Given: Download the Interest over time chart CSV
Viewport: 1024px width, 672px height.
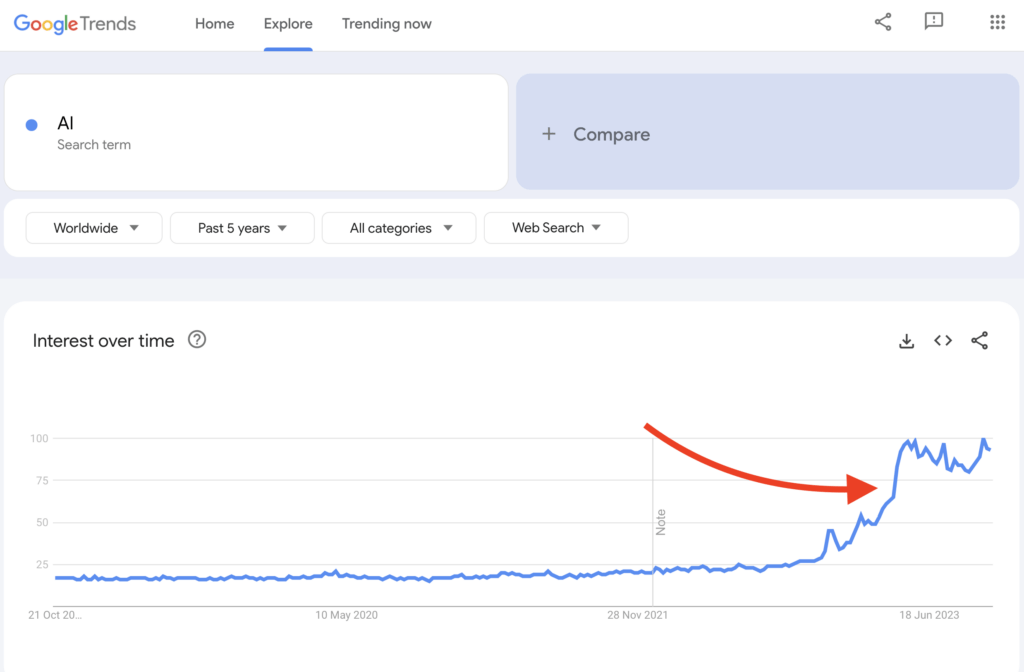Looking at the screenshot, I should coord(907,341).
